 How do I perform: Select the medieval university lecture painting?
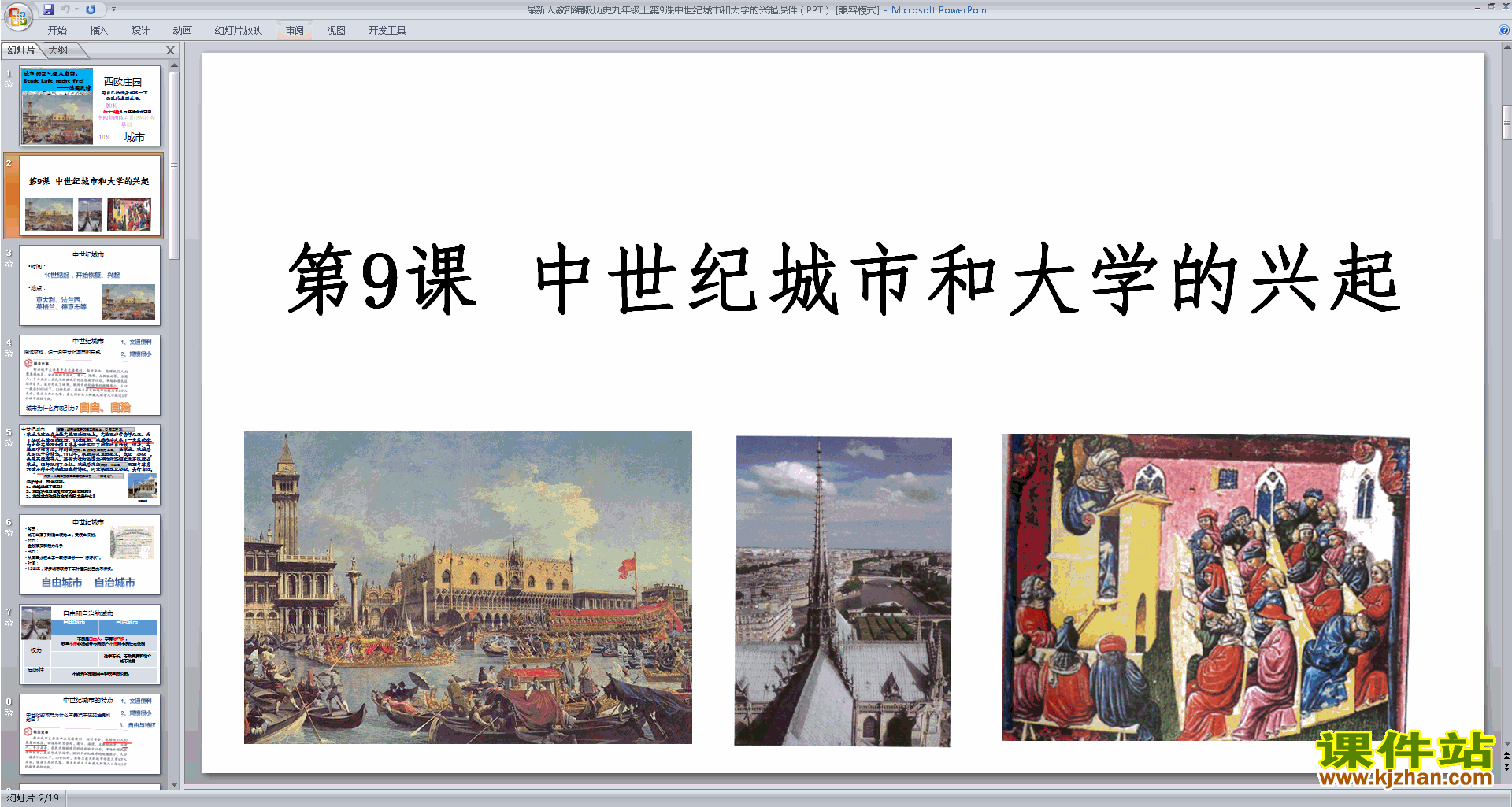[1206, 587]
